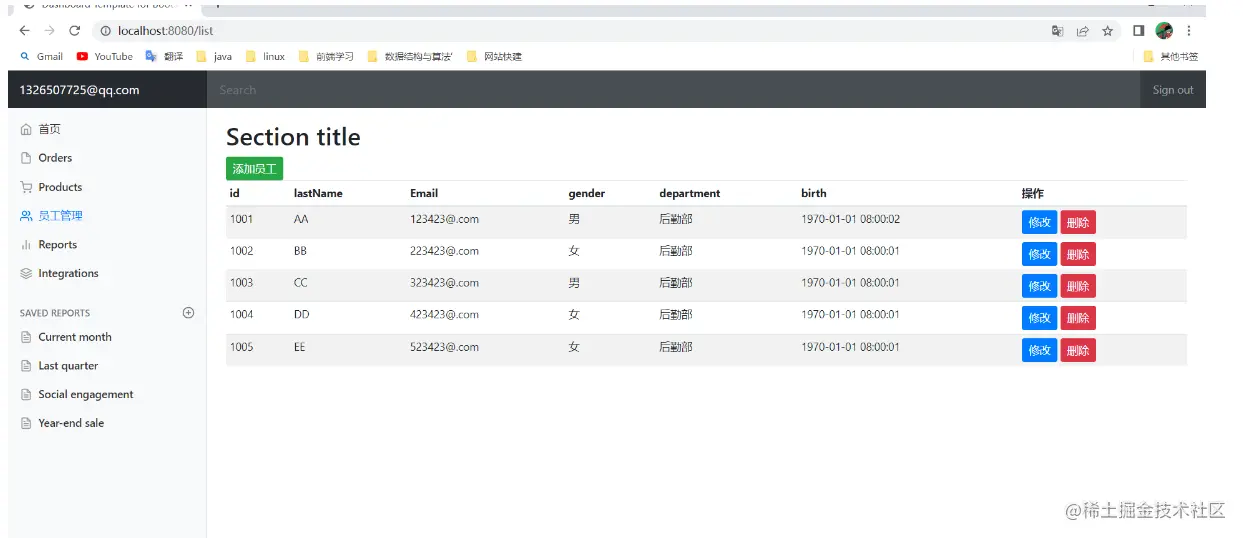Click 修改 for employee 1004 DD

pyautogui.click(x=1039, y=318)
